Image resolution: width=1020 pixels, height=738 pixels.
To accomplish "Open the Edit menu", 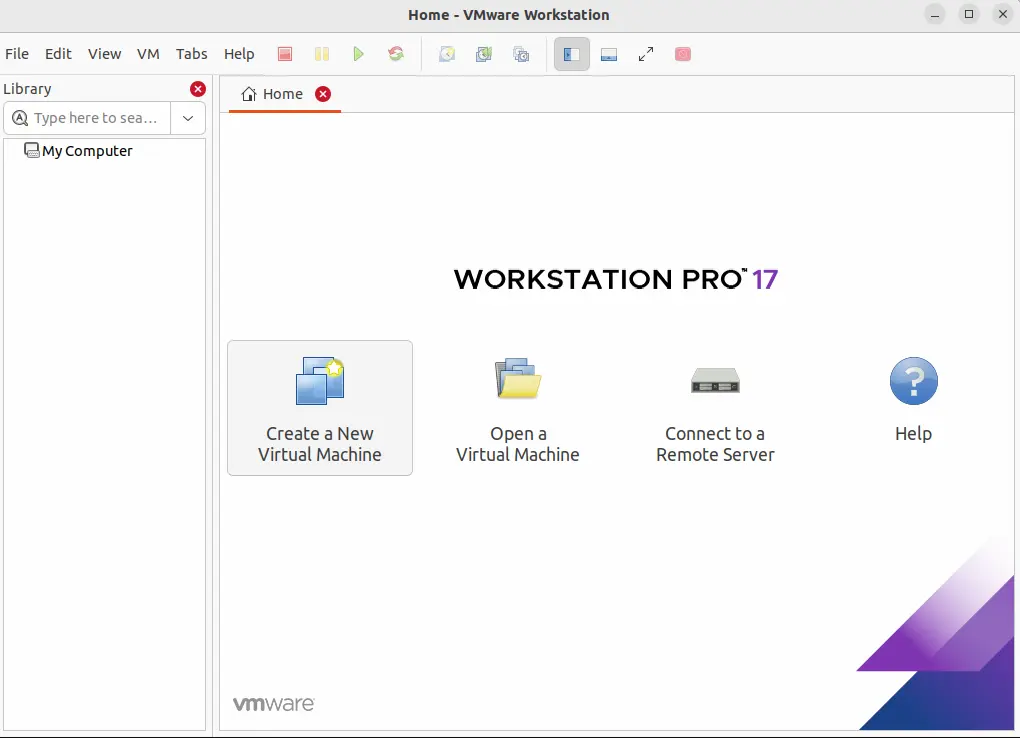I will (x=58, y=54).
